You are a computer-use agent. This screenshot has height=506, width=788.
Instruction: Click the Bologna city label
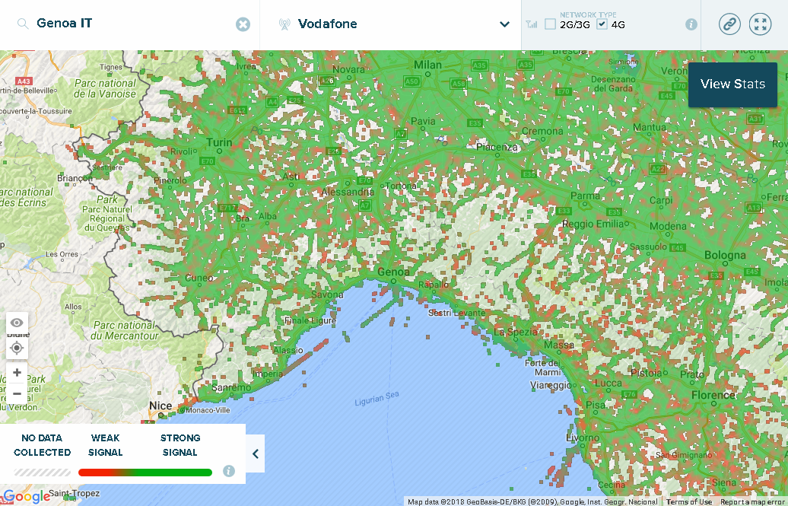click(725, 255)
